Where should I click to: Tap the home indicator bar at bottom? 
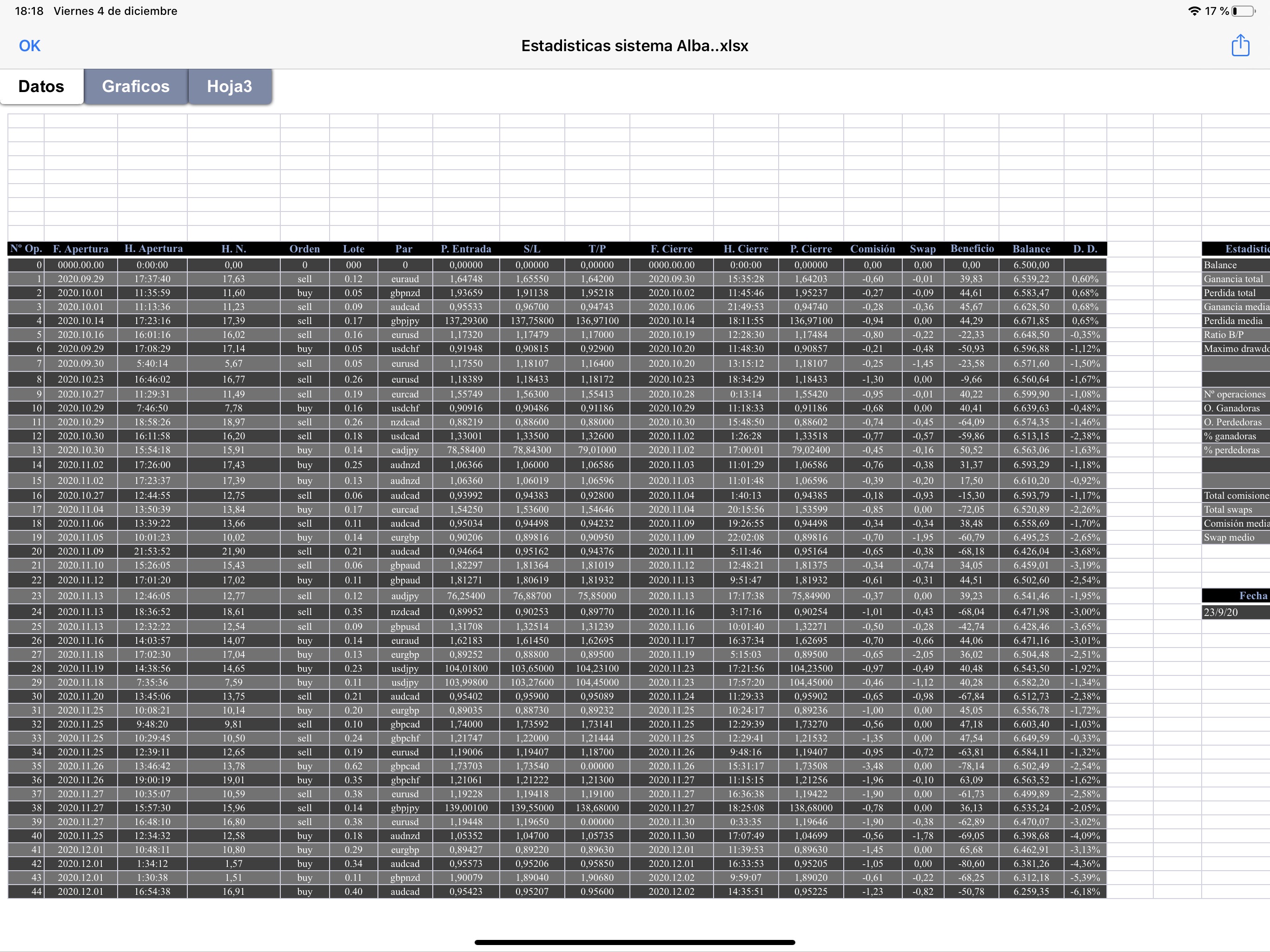point(635,942)
